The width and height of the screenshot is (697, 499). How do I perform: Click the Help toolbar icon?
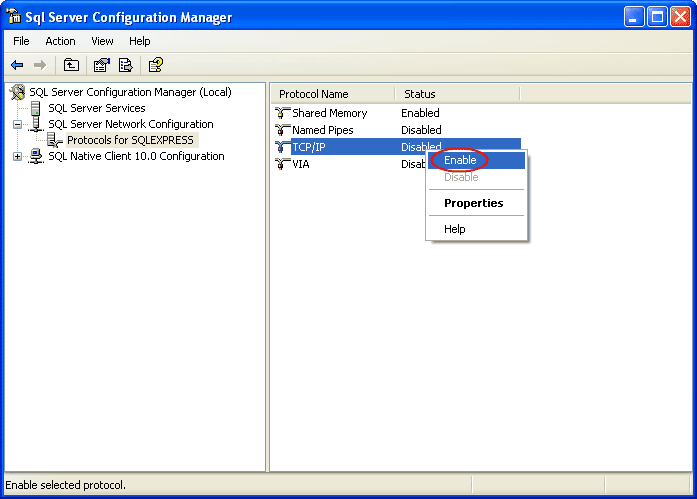click(x=155, y=65)
